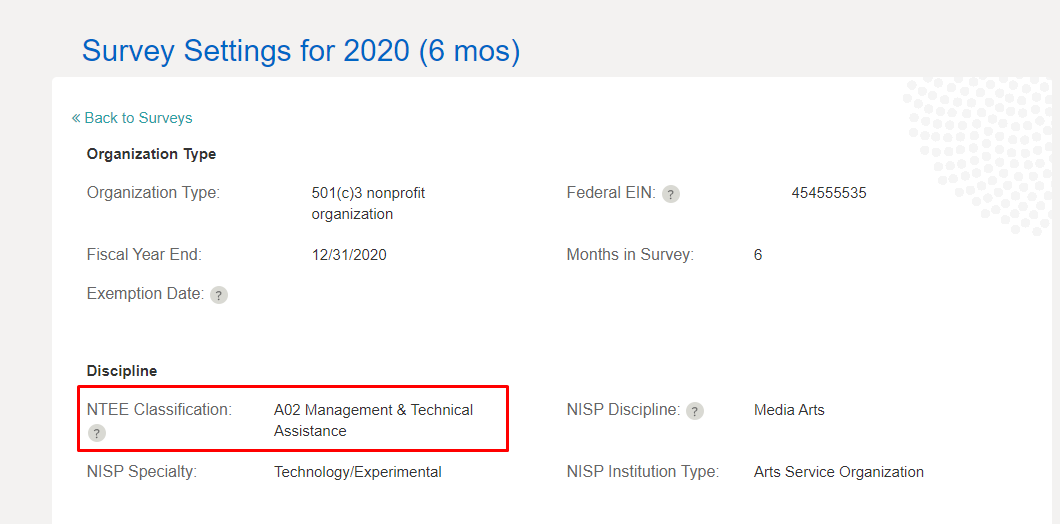Open the NISP Discipline help icon
This screenshot has height=524, width=1060.
point(695,411)
